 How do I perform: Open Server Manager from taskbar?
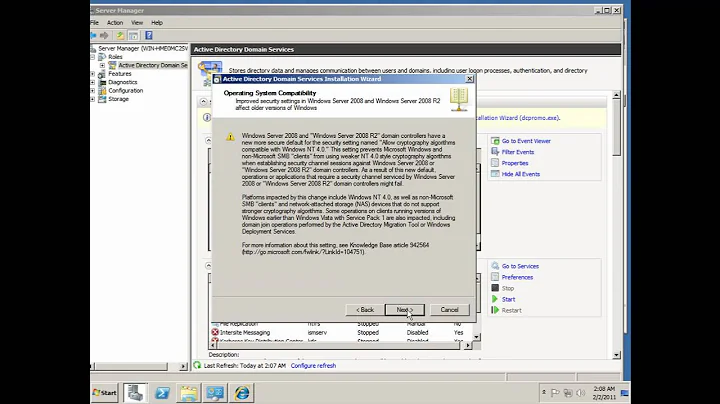tap(135, 393)
